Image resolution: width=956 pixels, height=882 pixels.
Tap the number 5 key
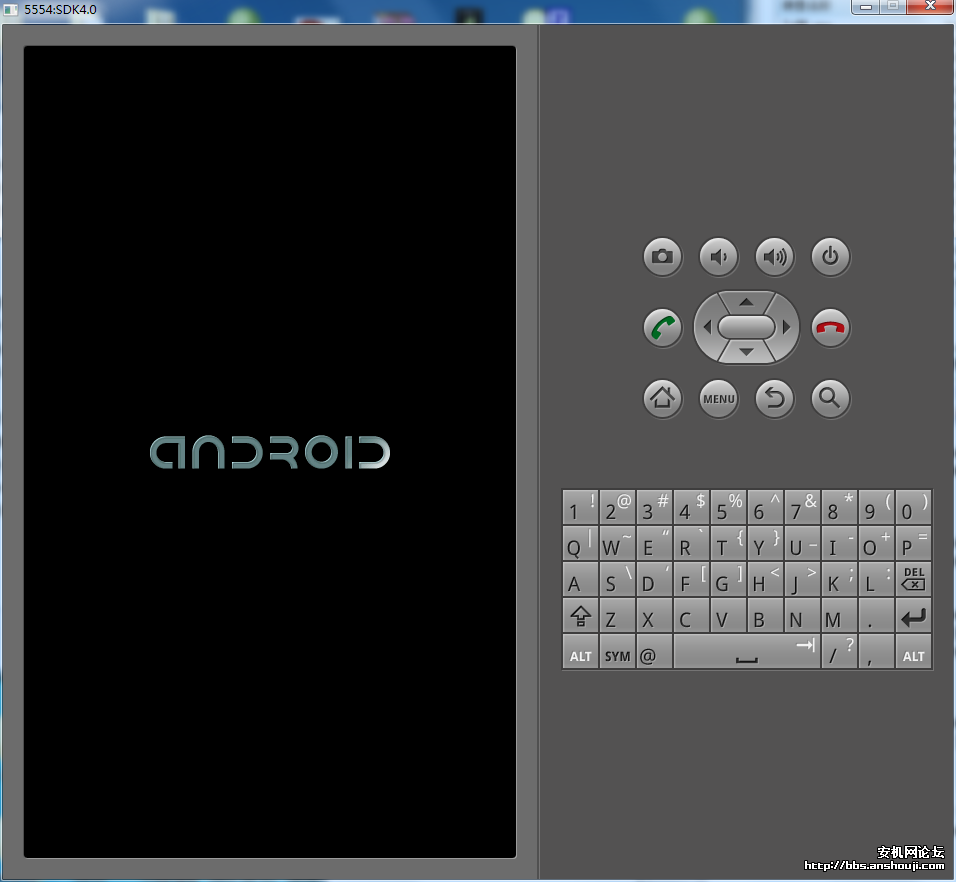click(x=729, y=507)
